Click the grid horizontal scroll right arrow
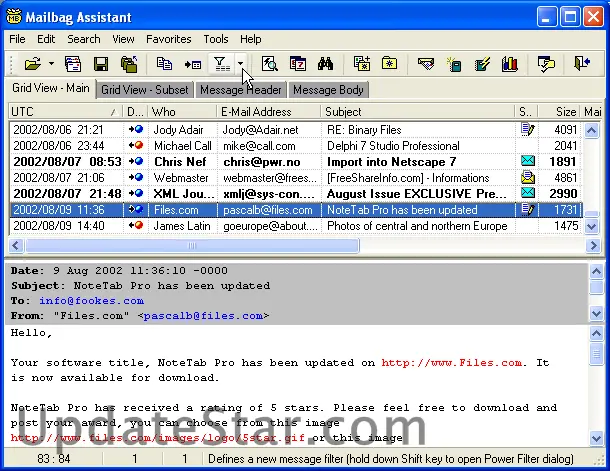This screenshot has height=471, width=610. [x=593, y=245]
